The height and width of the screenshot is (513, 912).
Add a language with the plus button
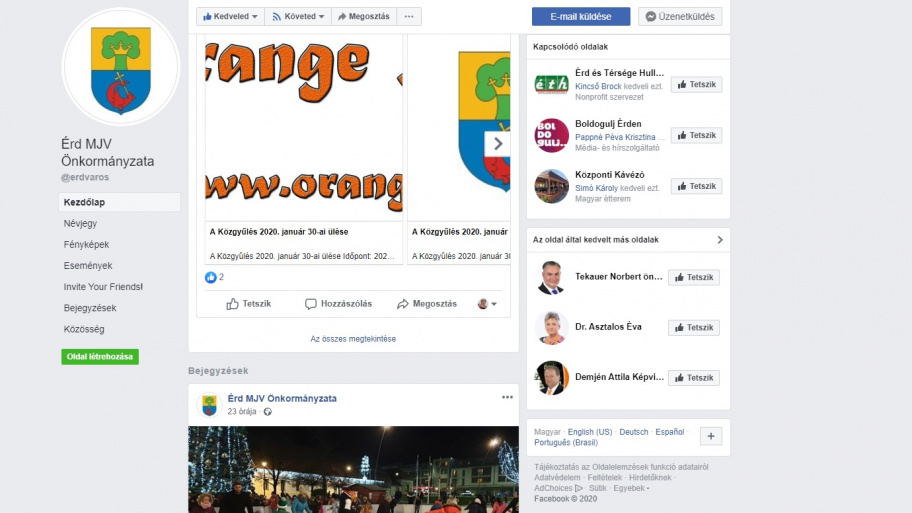click(x=711, y=436)
